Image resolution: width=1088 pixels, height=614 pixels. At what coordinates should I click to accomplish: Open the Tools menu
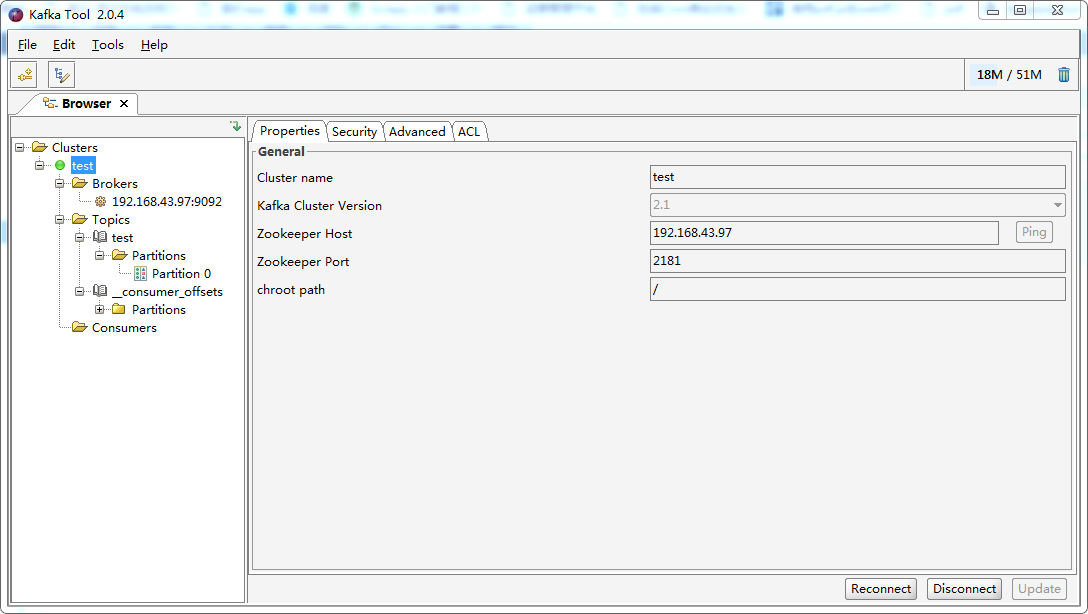tap(108, 45)
